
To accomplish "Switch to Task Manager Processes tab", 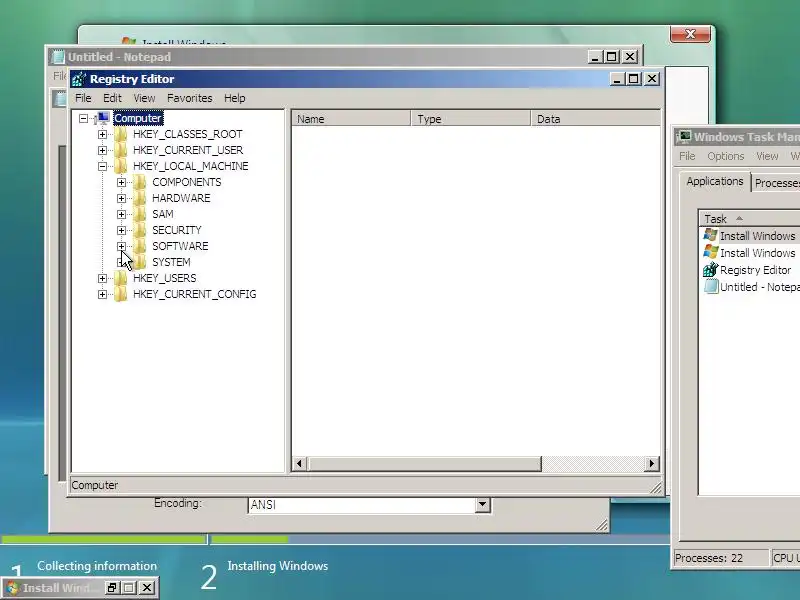I will tap(777, 183).
